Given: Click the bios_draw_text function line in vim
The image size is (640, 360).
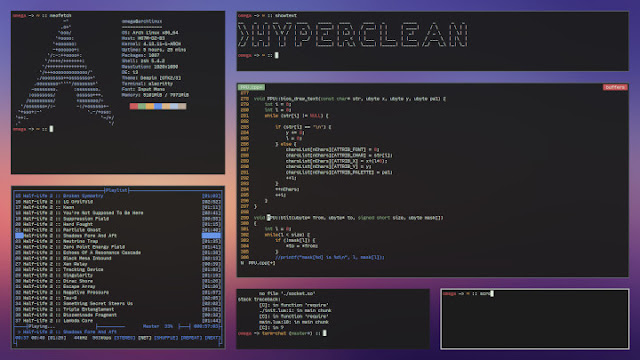Looking at the screenshot, I should [349, 99].
